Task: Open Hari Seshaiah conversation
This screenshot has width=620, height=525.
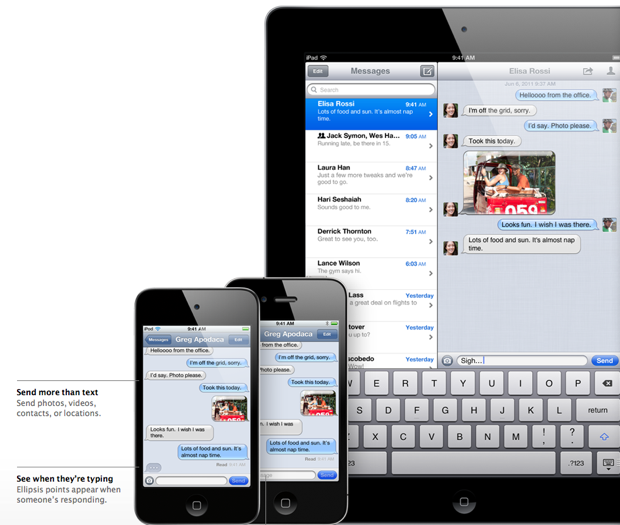Action: pyautogui.click(x=371, y=210)
